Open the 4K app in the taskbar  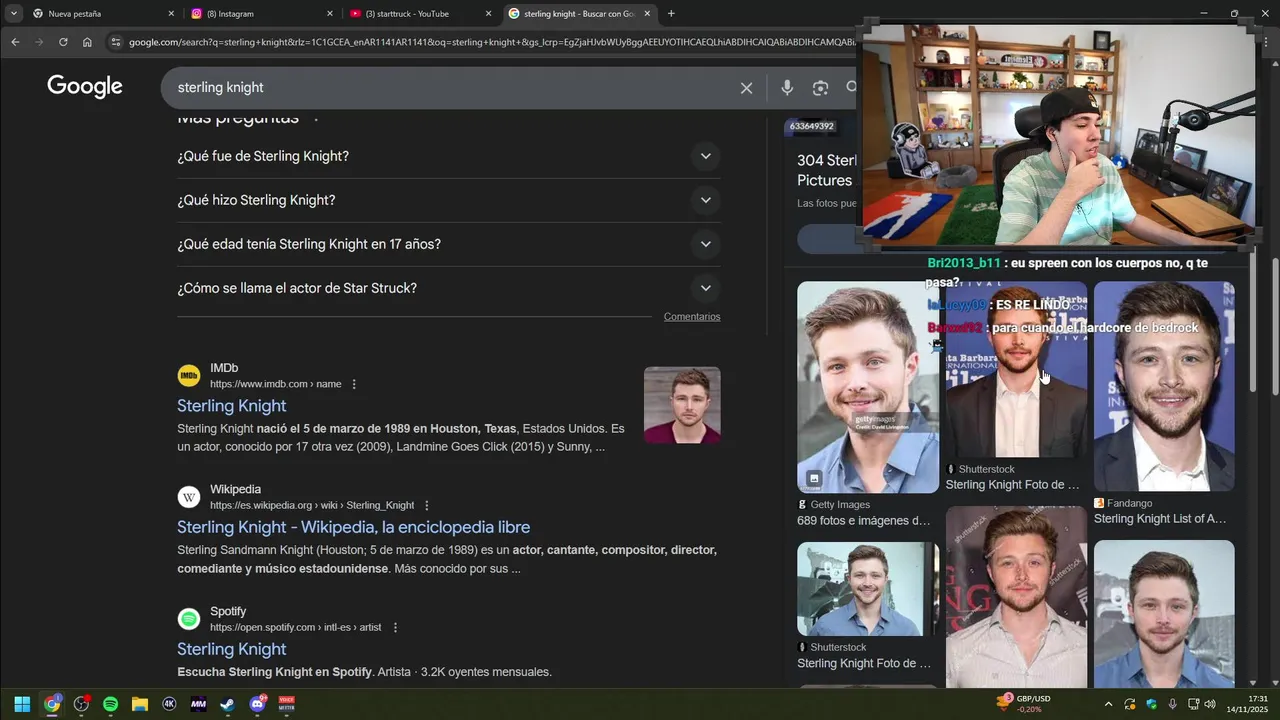click(169, 704)
